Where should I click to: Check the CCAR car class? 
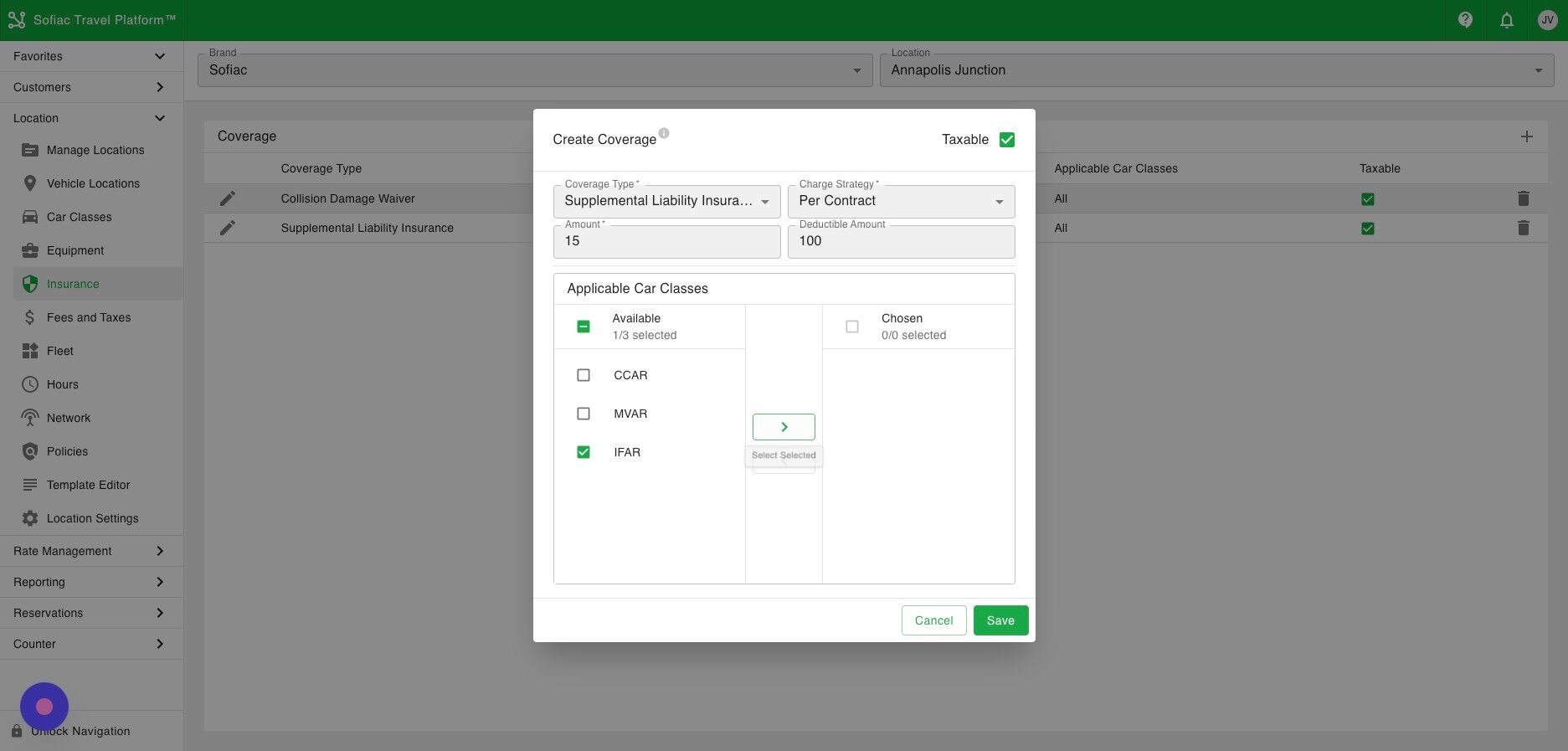(x=584, y=375)
